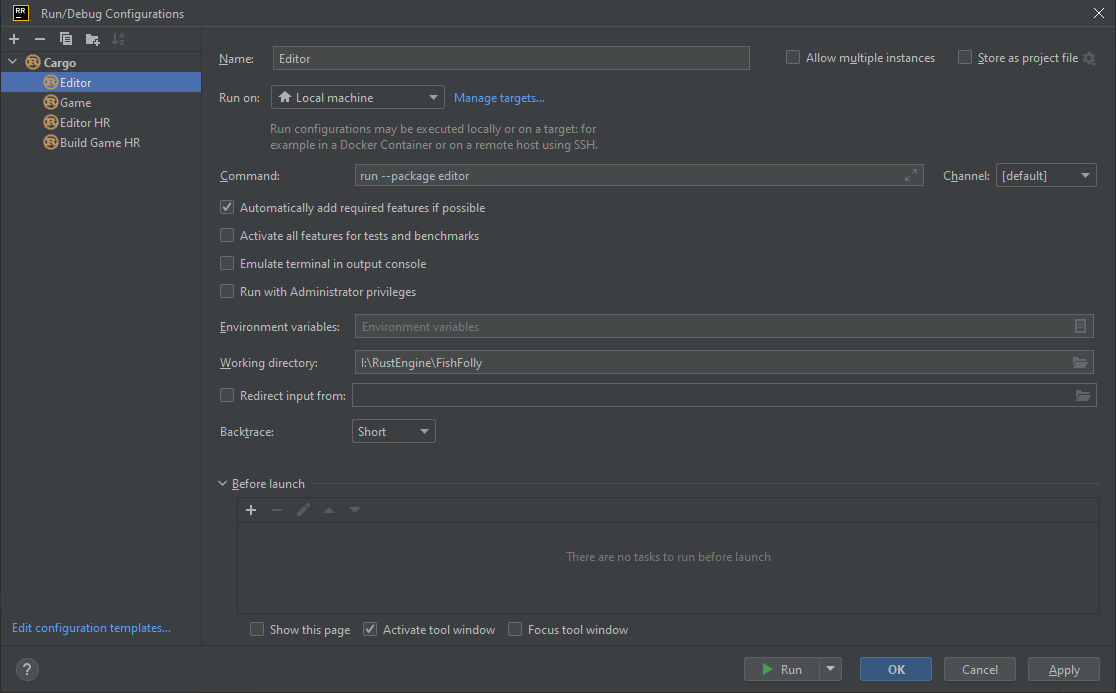Click the copy configuration icon
Screen dimensions: 1116x693
66,39
